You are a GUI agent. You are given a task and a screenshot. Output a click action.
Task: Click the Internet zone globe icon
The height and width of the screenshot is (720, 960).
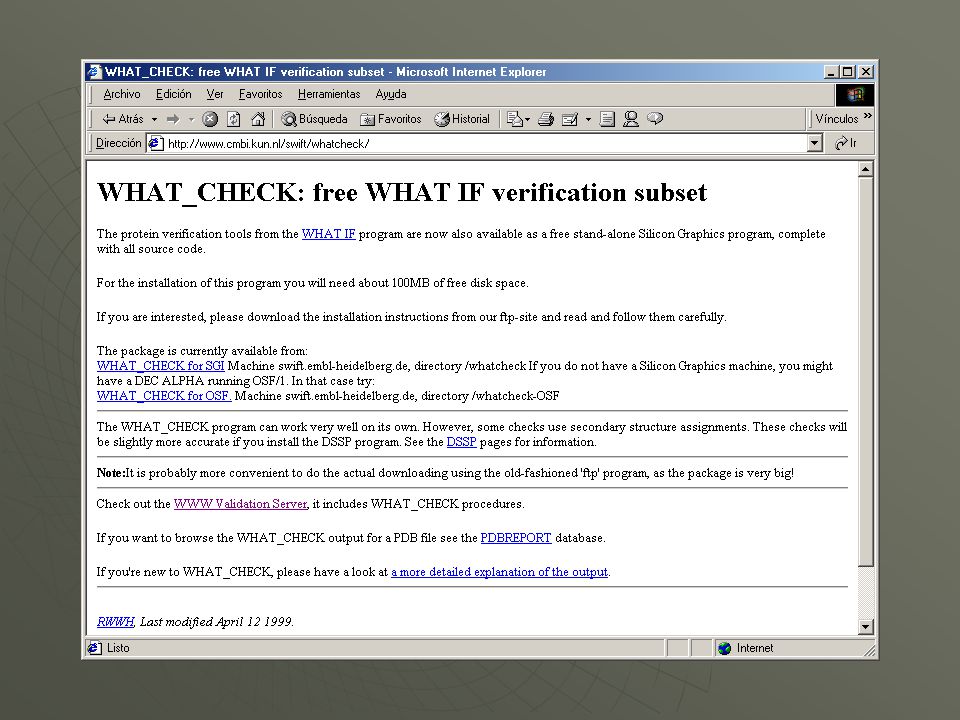point(724,648)
